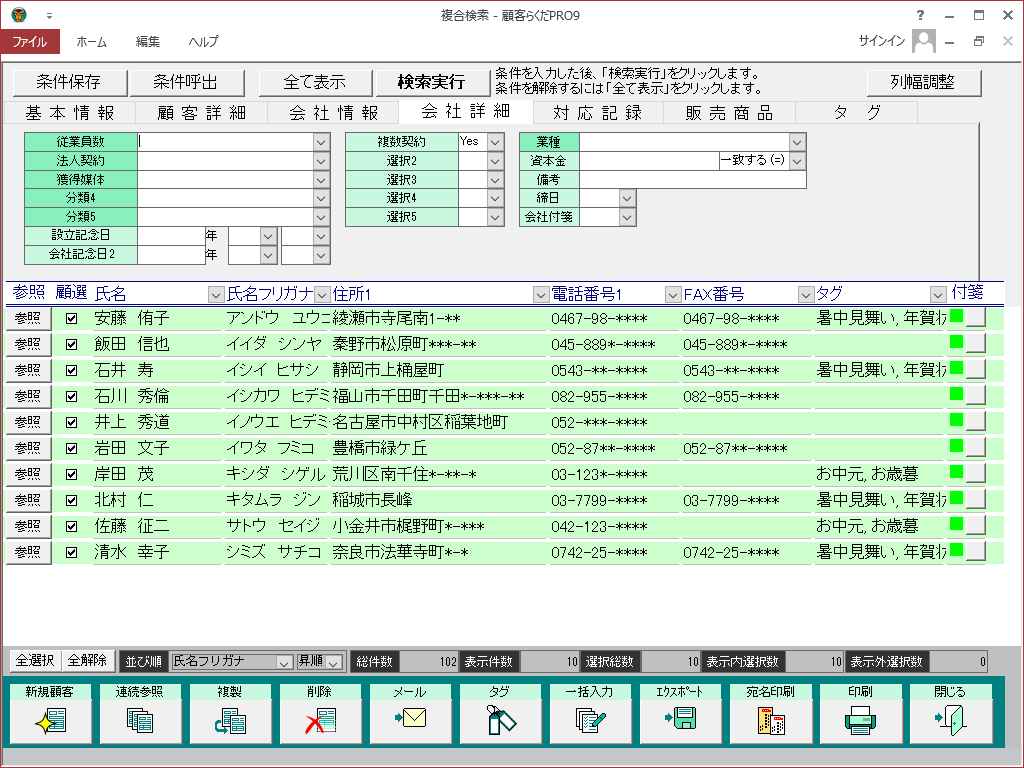This screenshot has height=768, width=1024.
Task: Click the 全解除 button
Action: click(88, 661)
